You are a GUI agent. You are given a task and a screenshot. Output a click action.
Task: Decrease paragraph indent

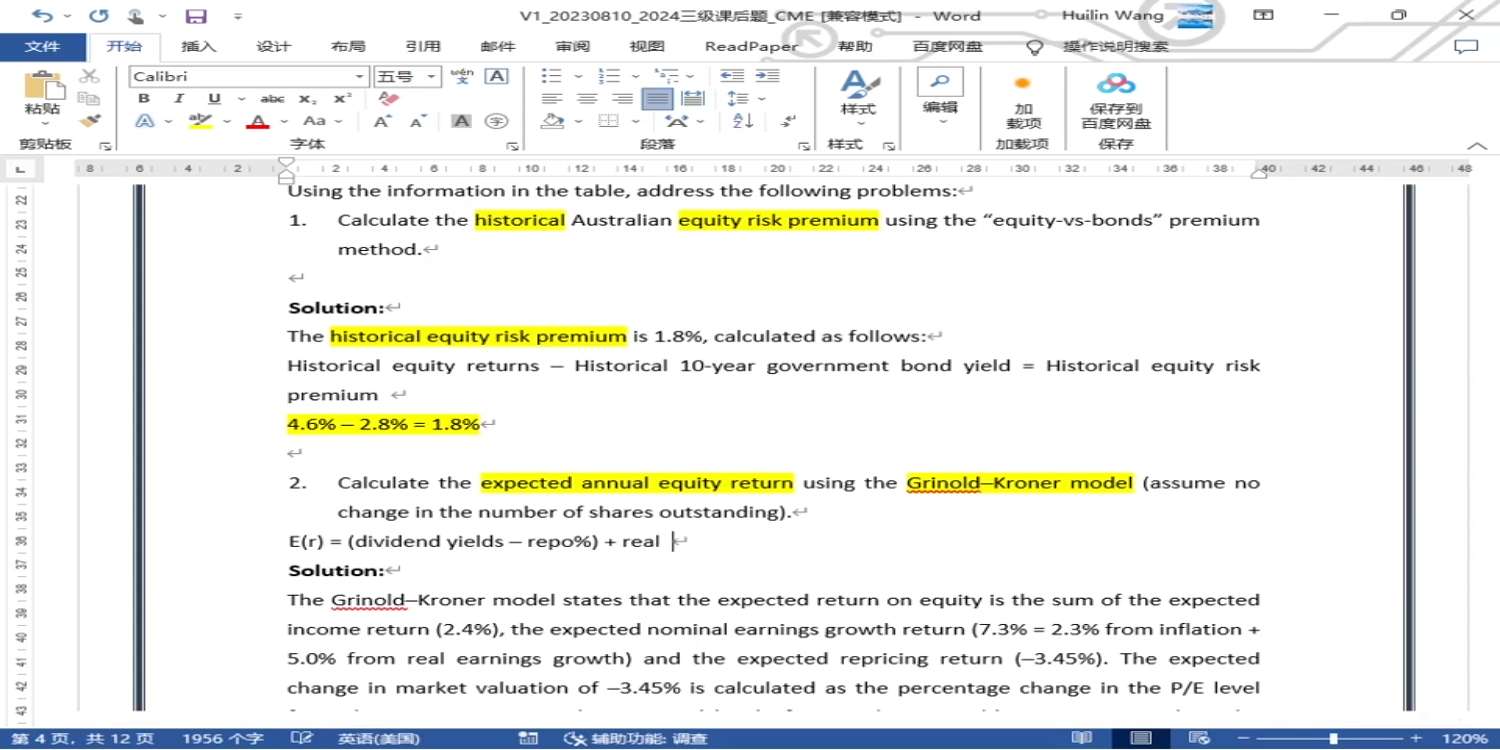click(732, 76)
